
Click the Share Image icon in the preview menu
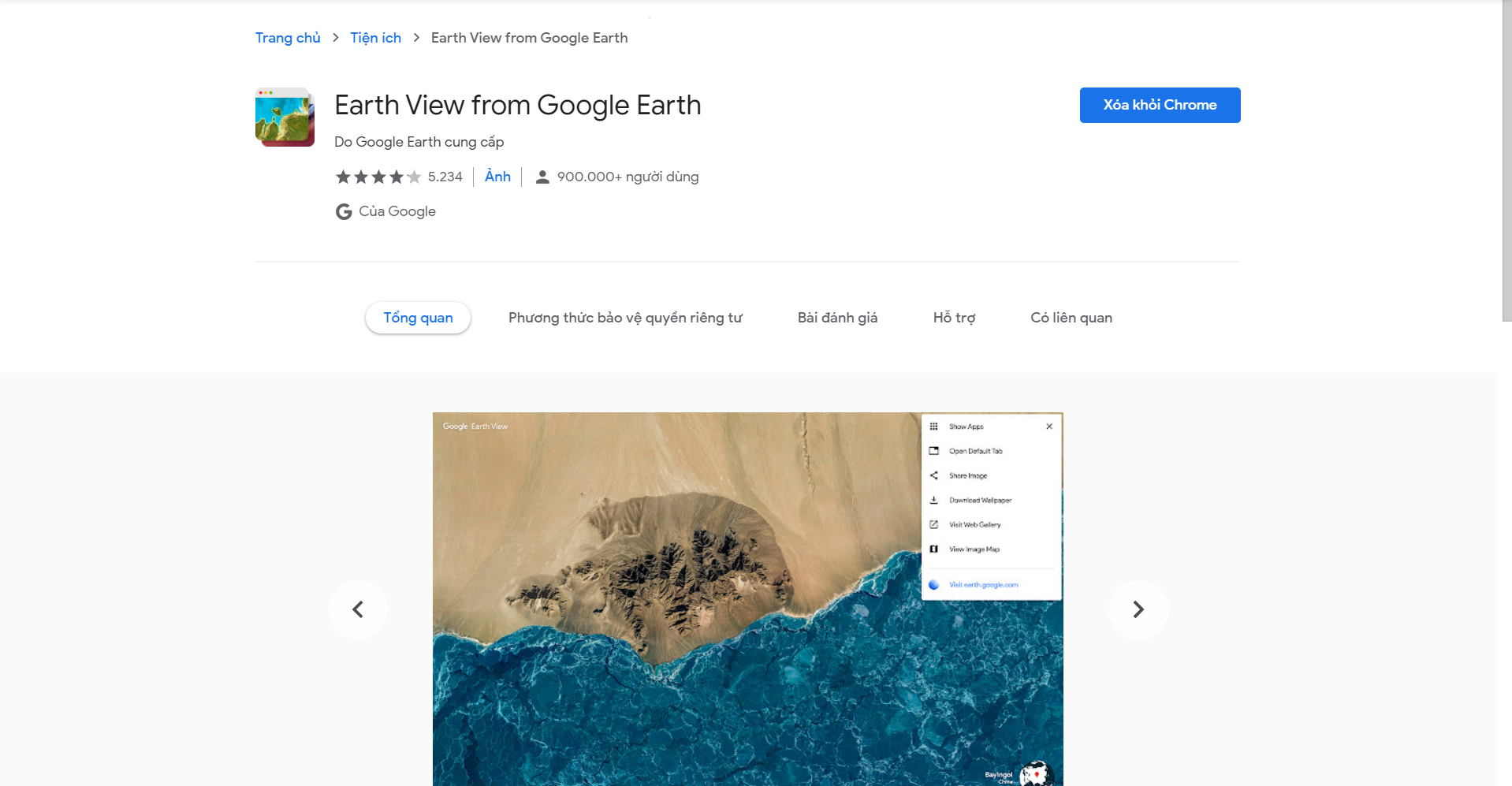coord(933,475)
